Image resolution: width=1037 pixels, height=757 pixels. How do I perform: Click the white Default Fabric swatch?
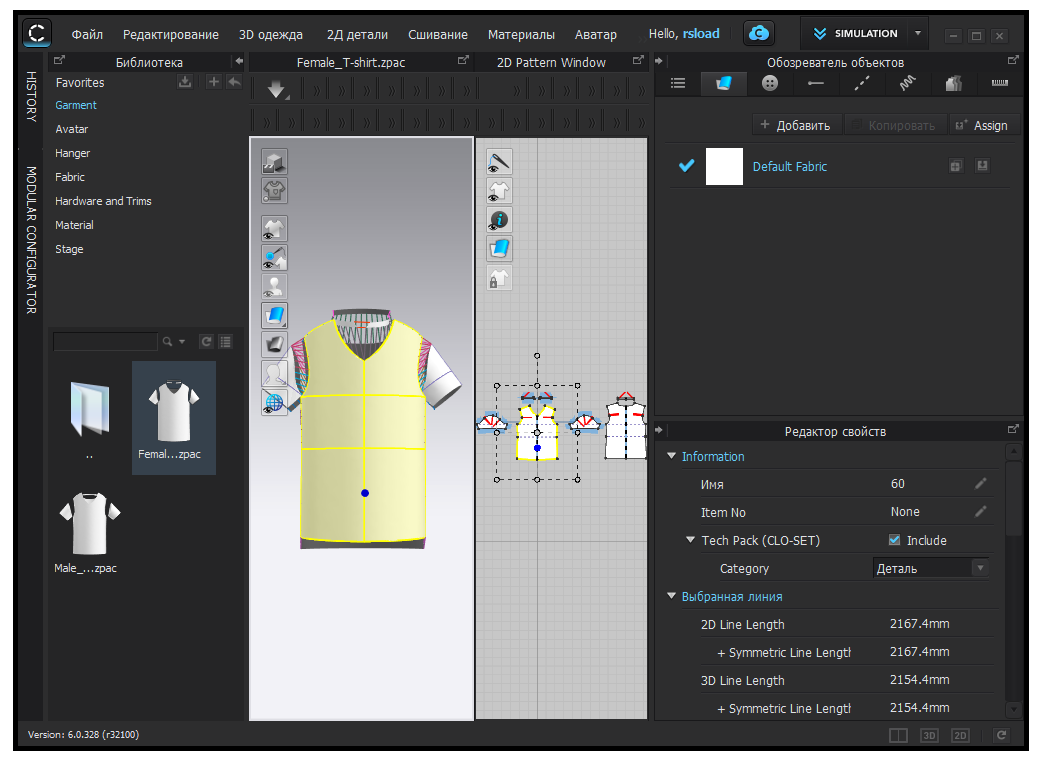click(724, 166)
